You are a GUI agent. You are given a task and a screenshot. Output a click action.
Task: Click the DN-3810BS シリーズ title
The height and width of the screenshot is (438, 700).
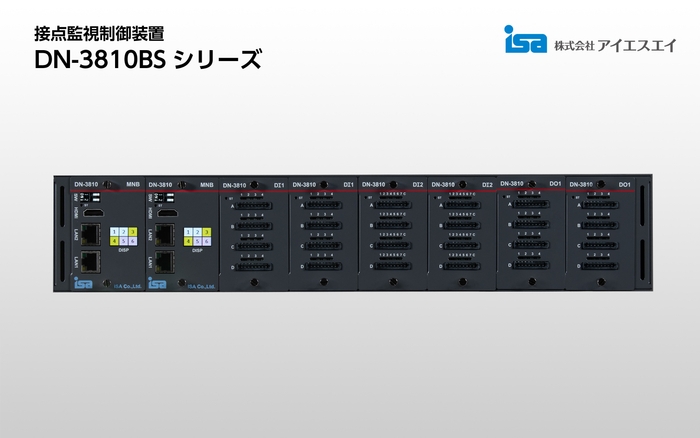148,59
